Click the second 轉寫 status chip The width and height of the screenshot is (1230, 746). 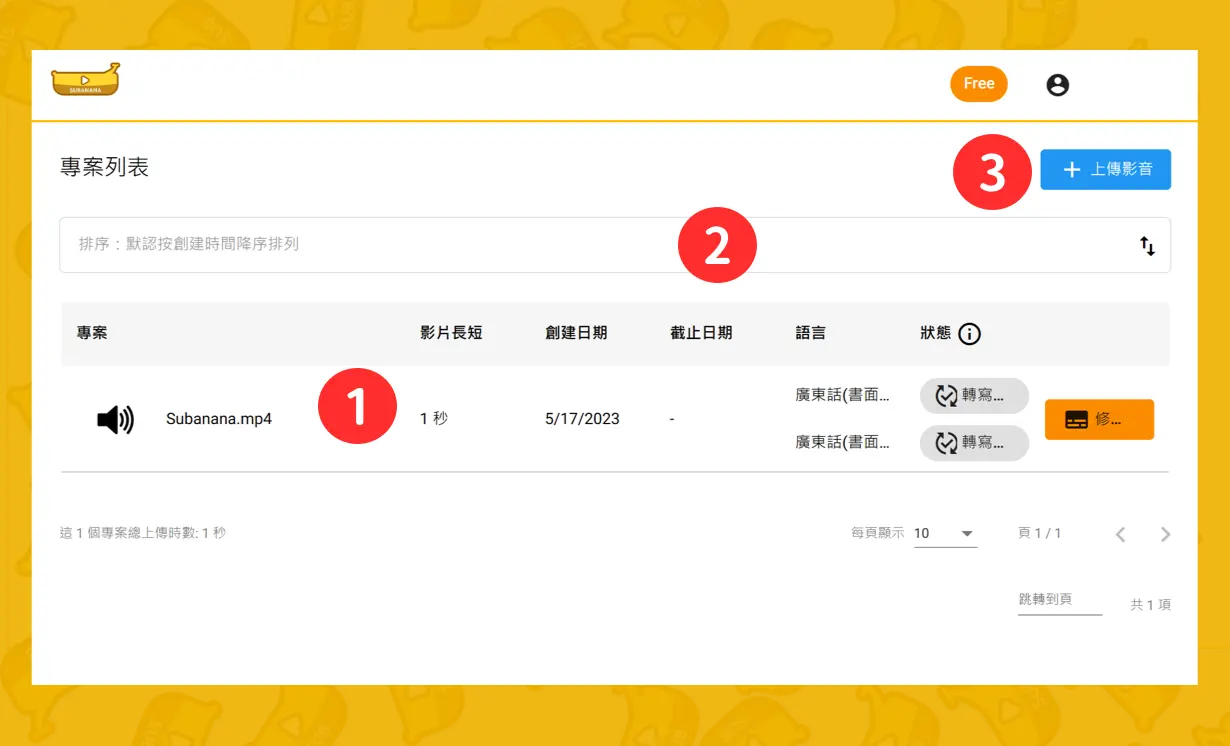tap(974, 443)
